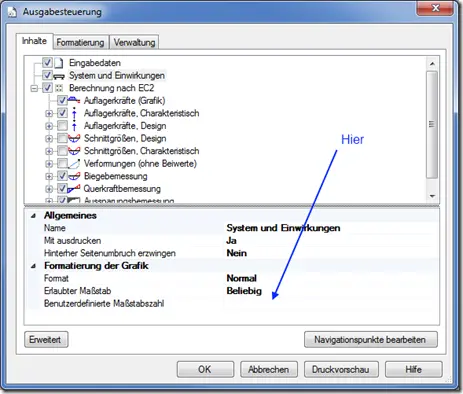Uncheck the System und Einwirkungen checkbox
The image size is (463, 394).
coord(47,75)
